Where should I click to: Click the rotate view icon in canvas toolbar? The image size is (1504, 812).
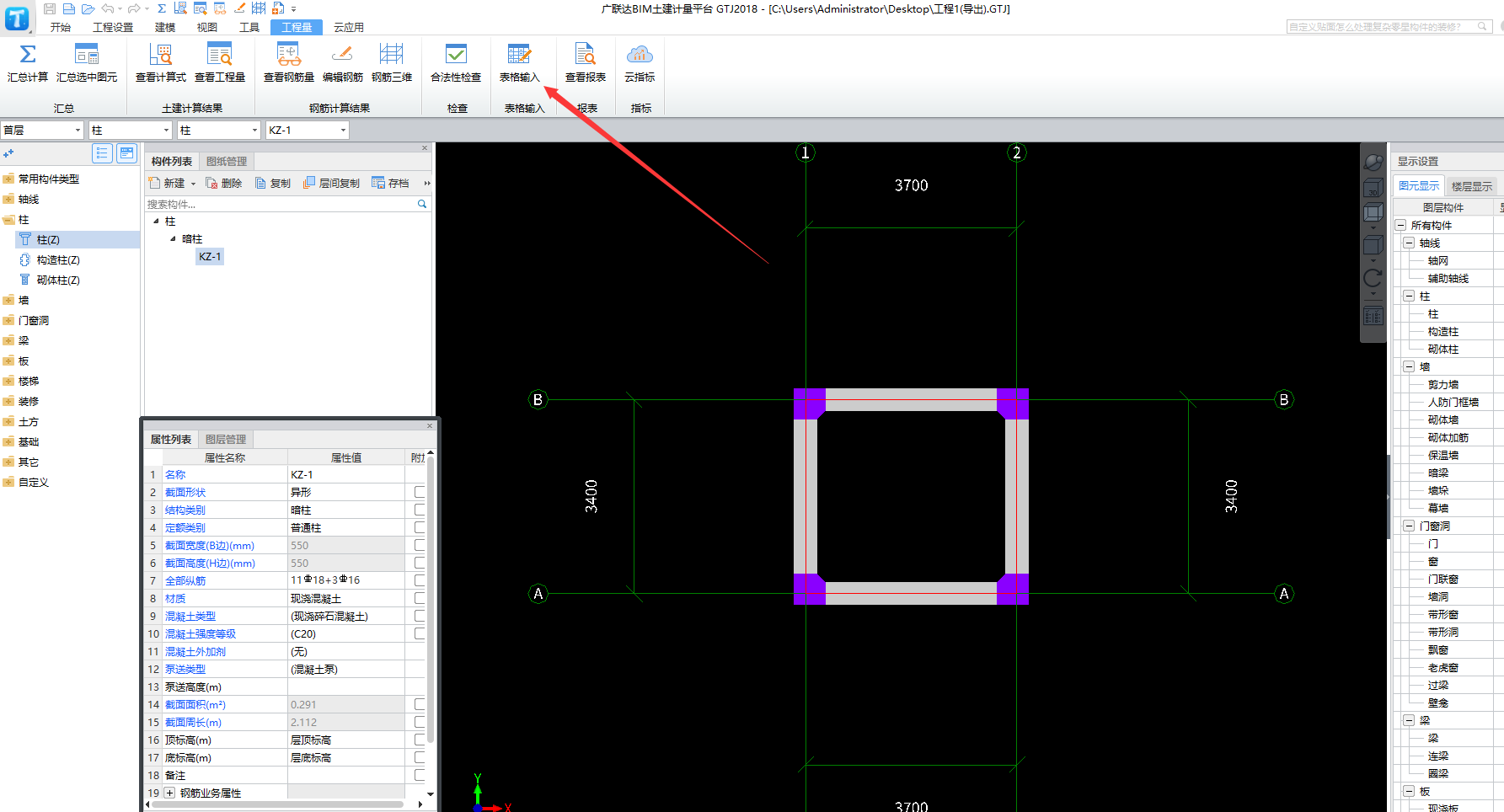(x=1373, y=278)
